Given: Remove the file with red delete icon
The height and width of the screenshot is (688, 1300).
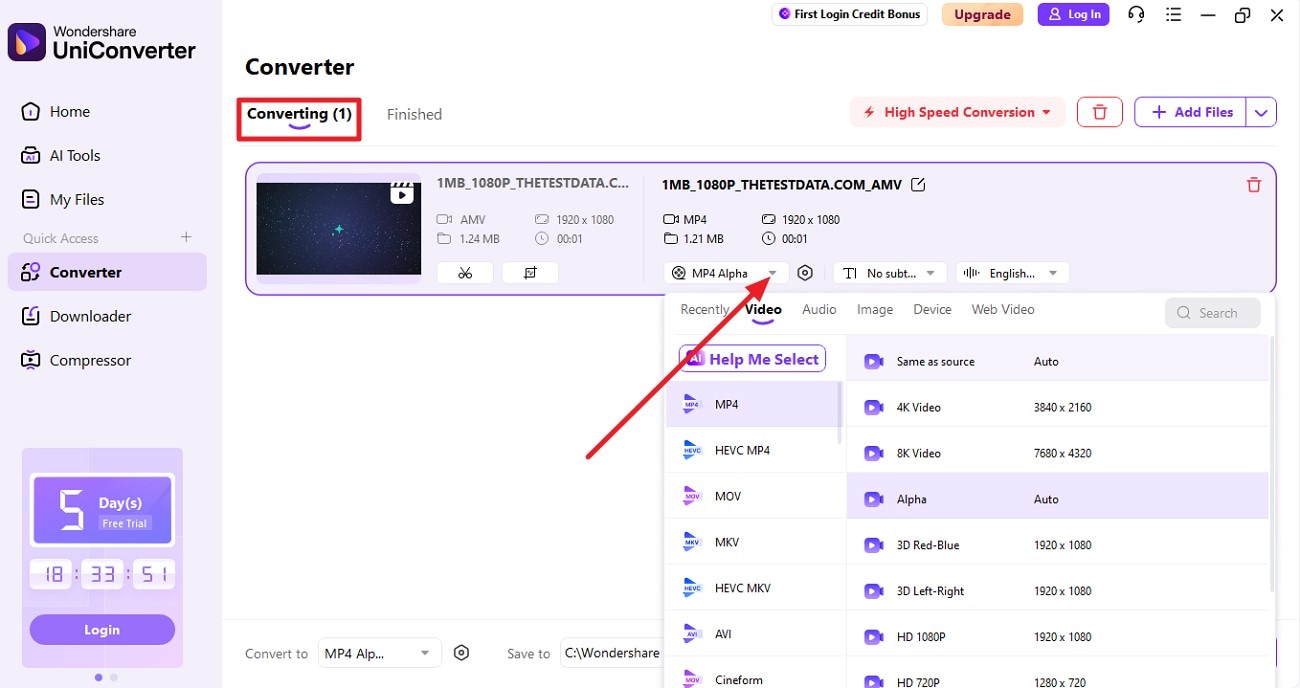Looking at the screenshot, I should [x=1254, y=185].
